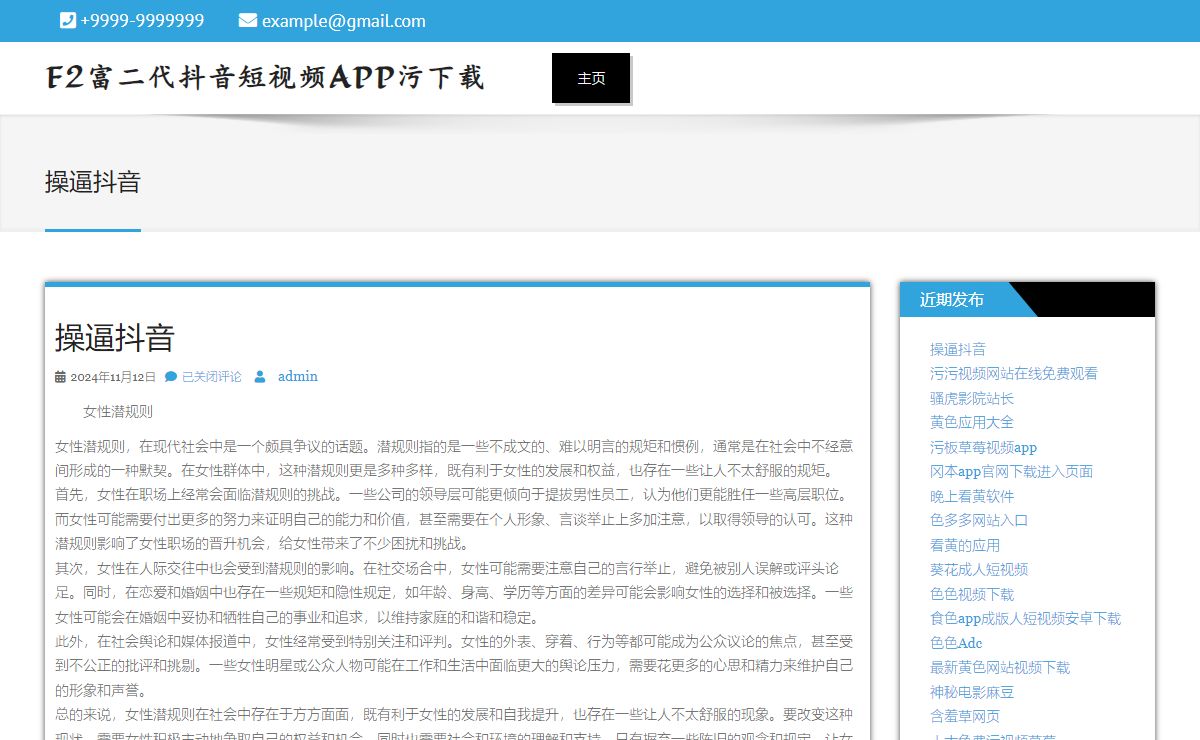Click the 已关闭评论 comments status
Viewport: 1200px width, 740px height.
pos(211,377)
